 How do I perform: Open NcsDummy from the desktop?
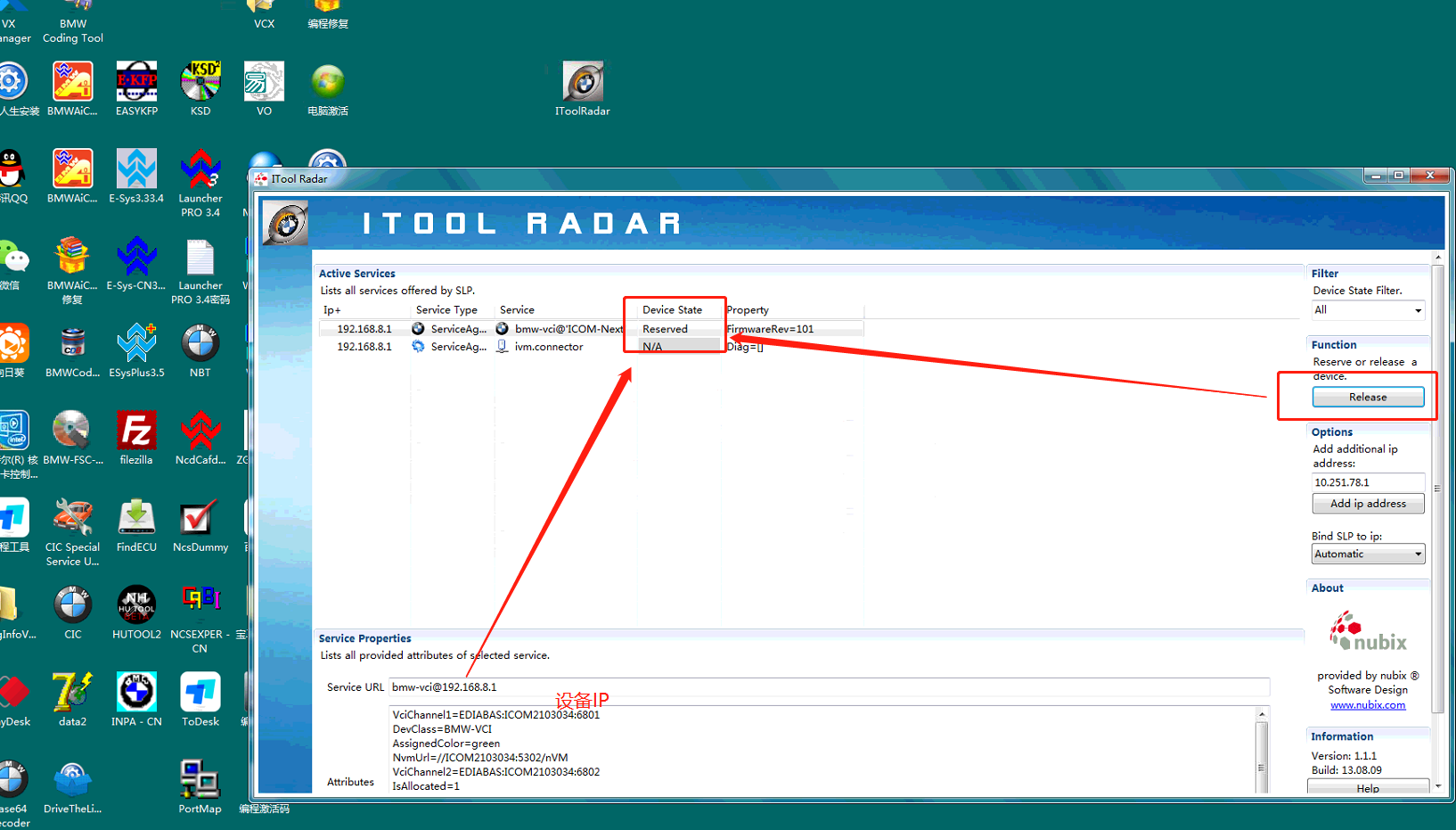pyautogui.click(x=200, y=526)
